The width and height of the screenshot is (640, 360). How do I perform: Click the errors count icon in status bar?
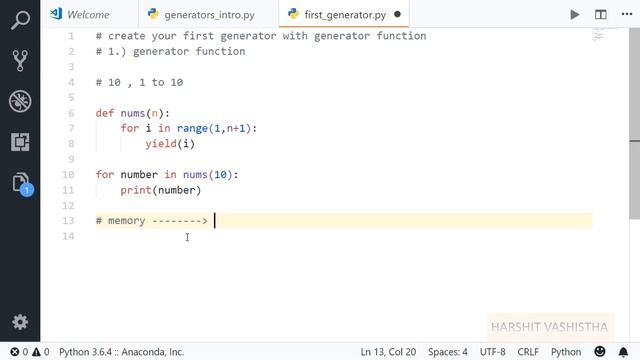click(x=15, y=352)
